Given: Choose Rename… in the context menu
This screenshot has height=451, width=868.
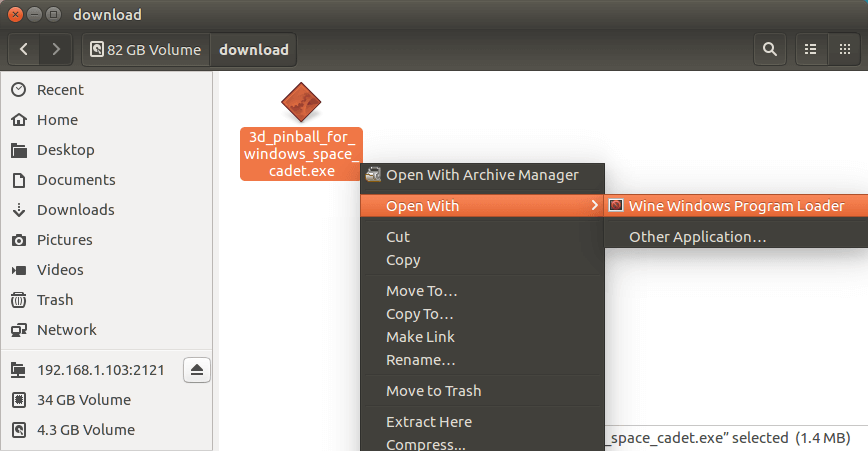Looking at the screenshot, I should point(420,360).
